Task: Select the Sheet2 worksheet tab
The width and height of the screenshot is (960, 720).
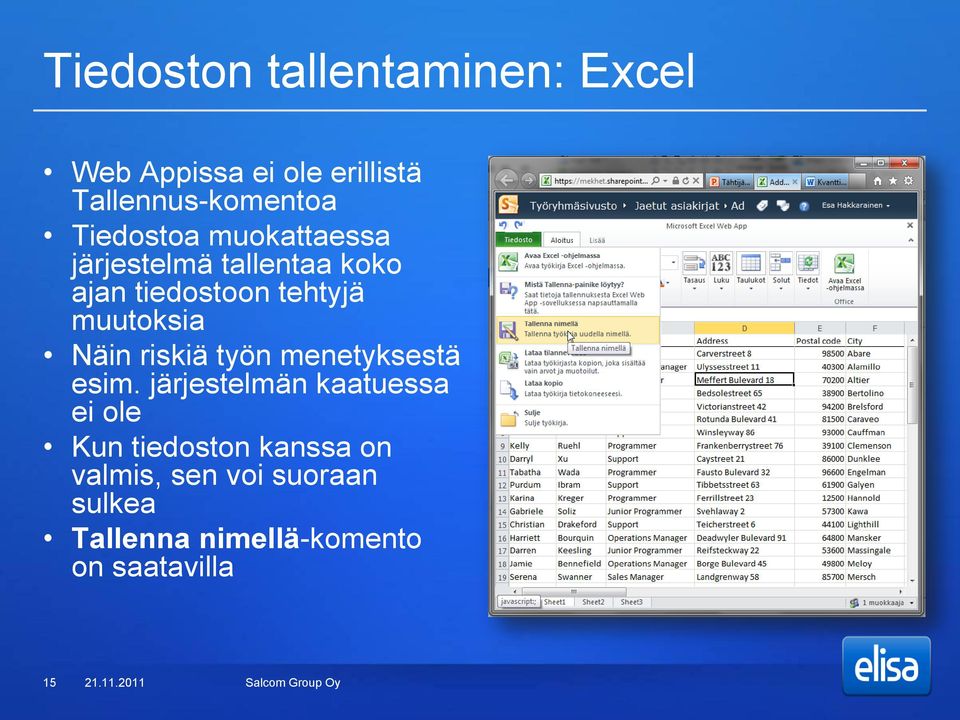Action: [x=593, y=602]
